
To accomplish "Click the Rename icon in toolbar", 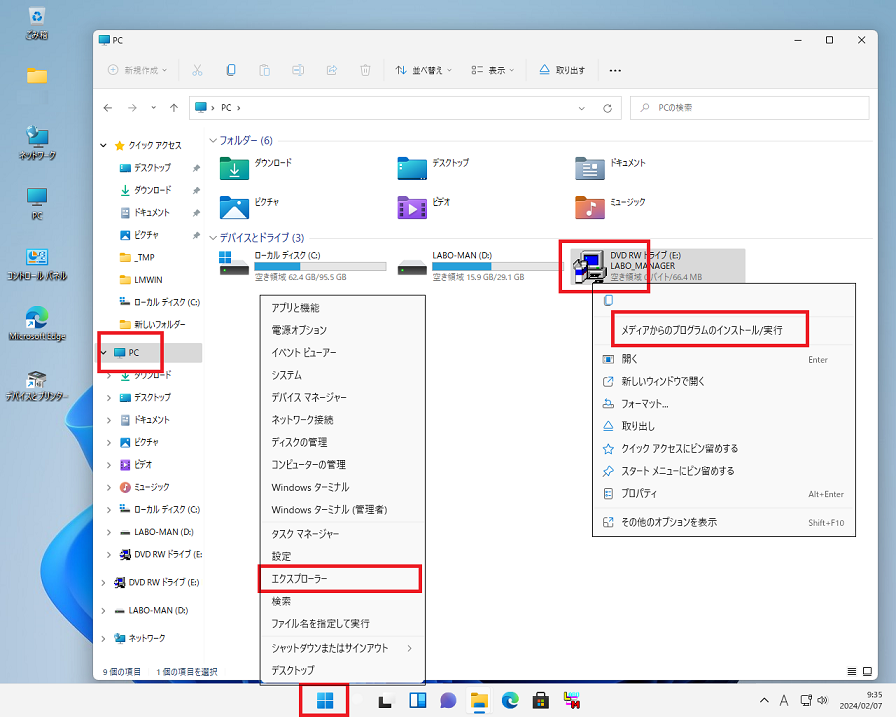I will pyautogui.click(x=298, y=70).
